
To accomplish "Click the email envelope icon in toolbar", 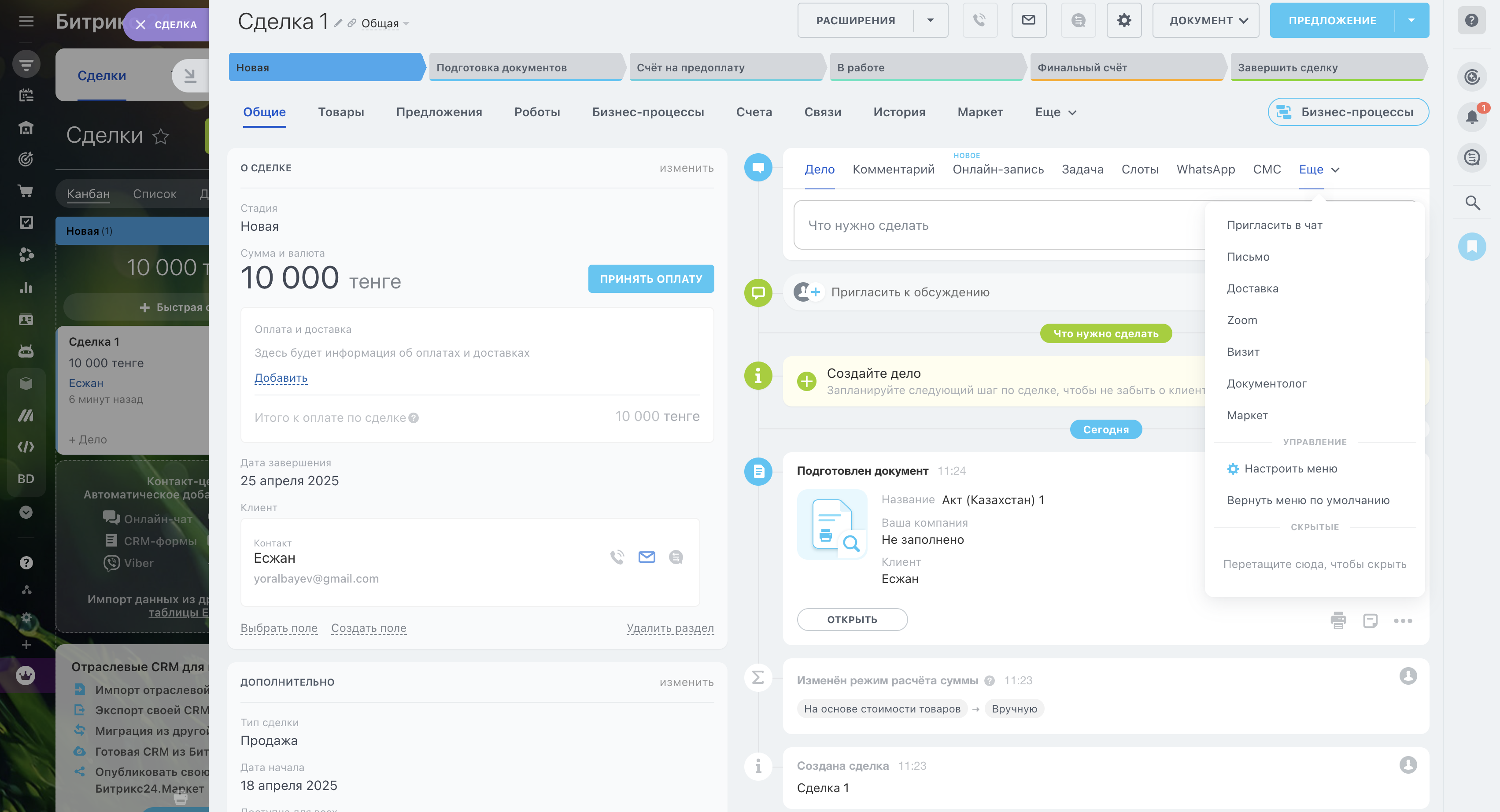I will coord(1028,20).
